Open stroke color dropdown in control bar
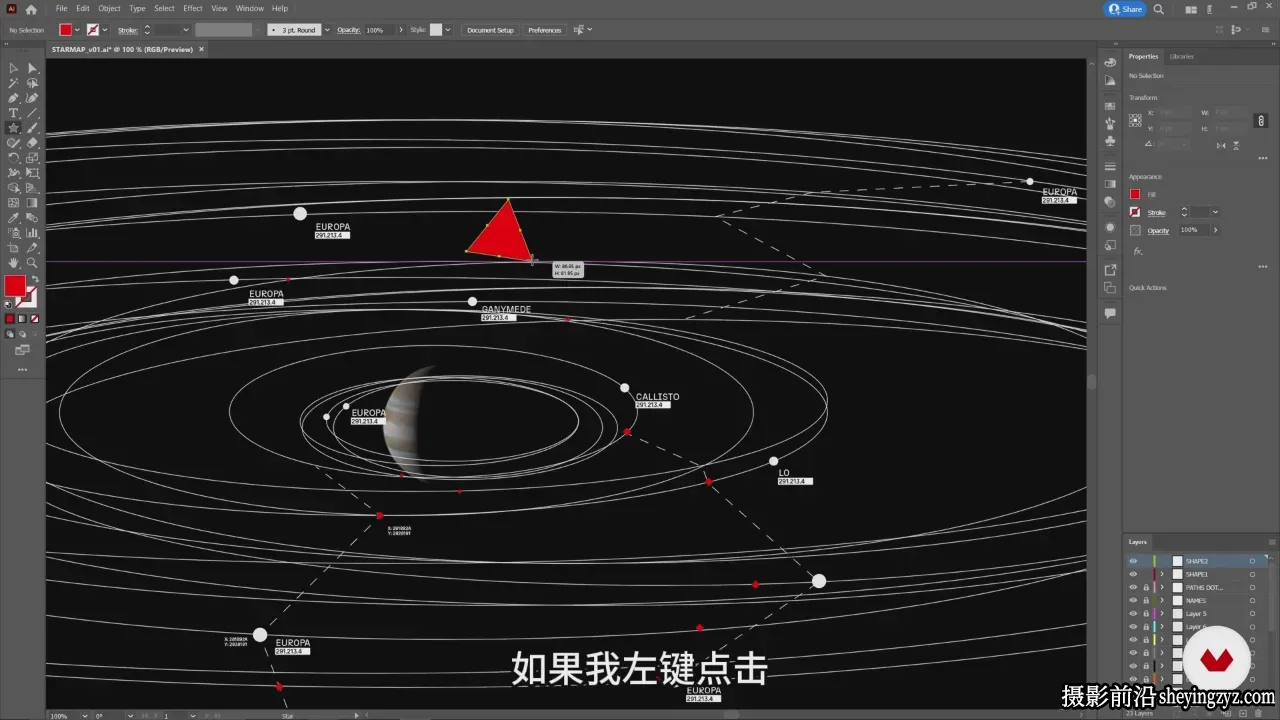Screen dimensions: 1280x720 tap(105, 30)
